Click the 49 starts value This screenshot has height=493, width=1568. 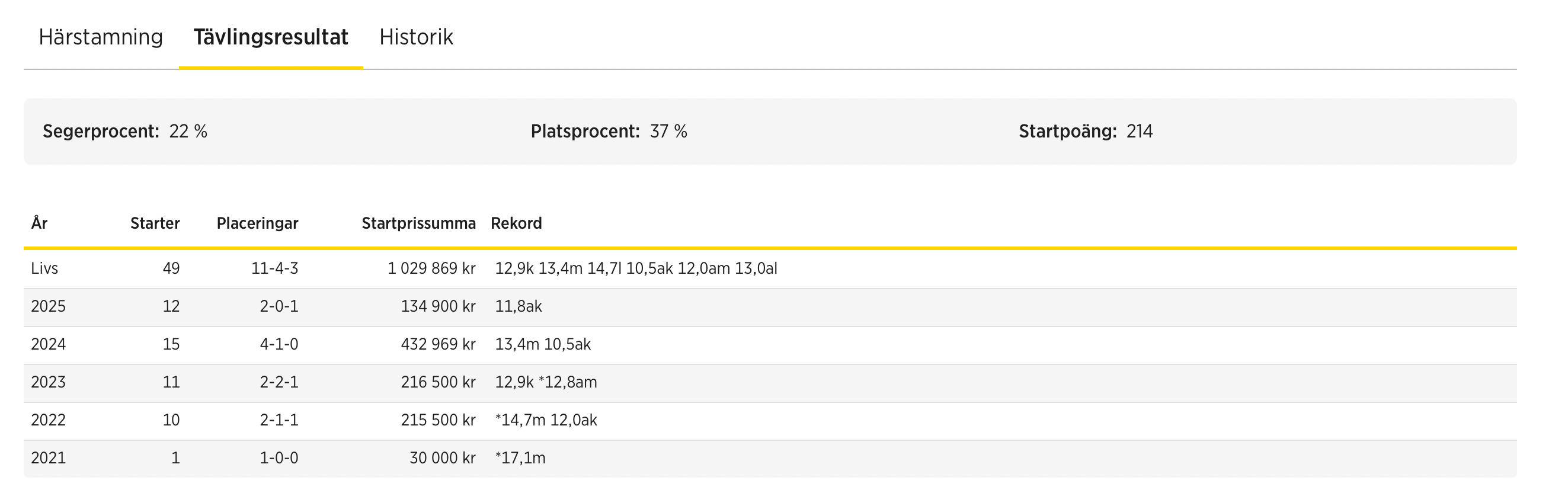171,268
